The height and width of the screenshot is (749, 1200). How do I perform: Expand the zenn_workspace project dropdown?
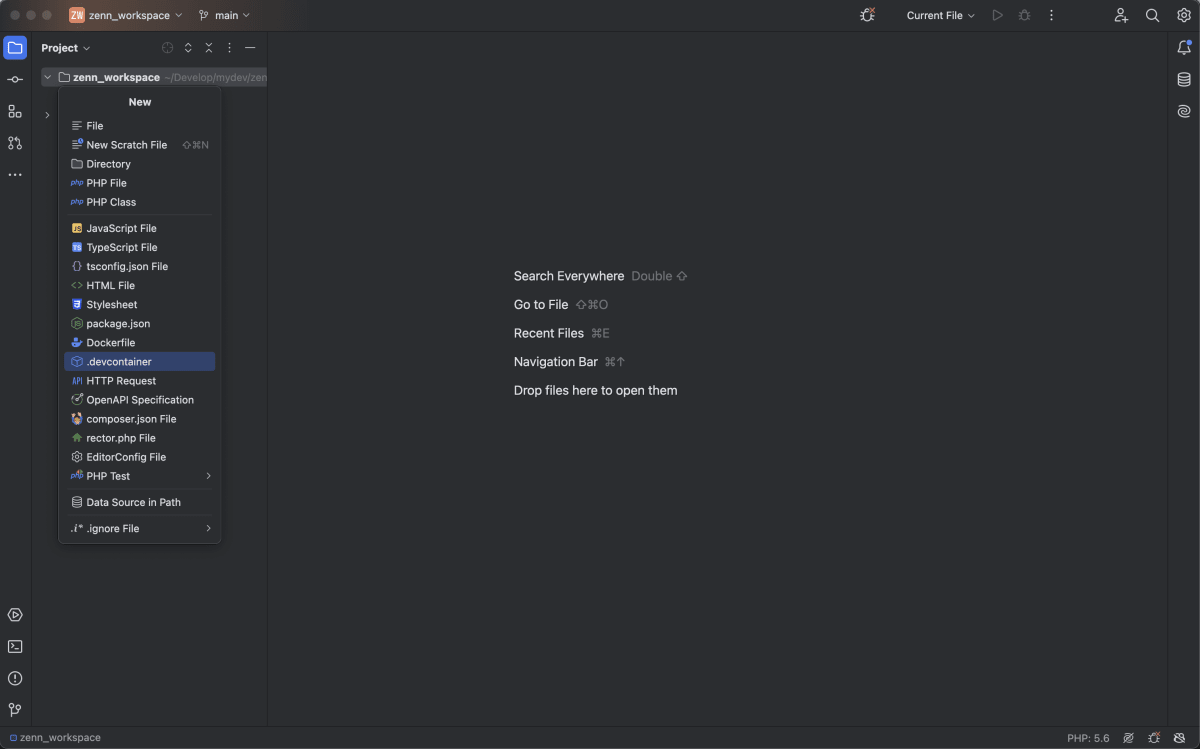pyautogui.click(x=126, y=15)
